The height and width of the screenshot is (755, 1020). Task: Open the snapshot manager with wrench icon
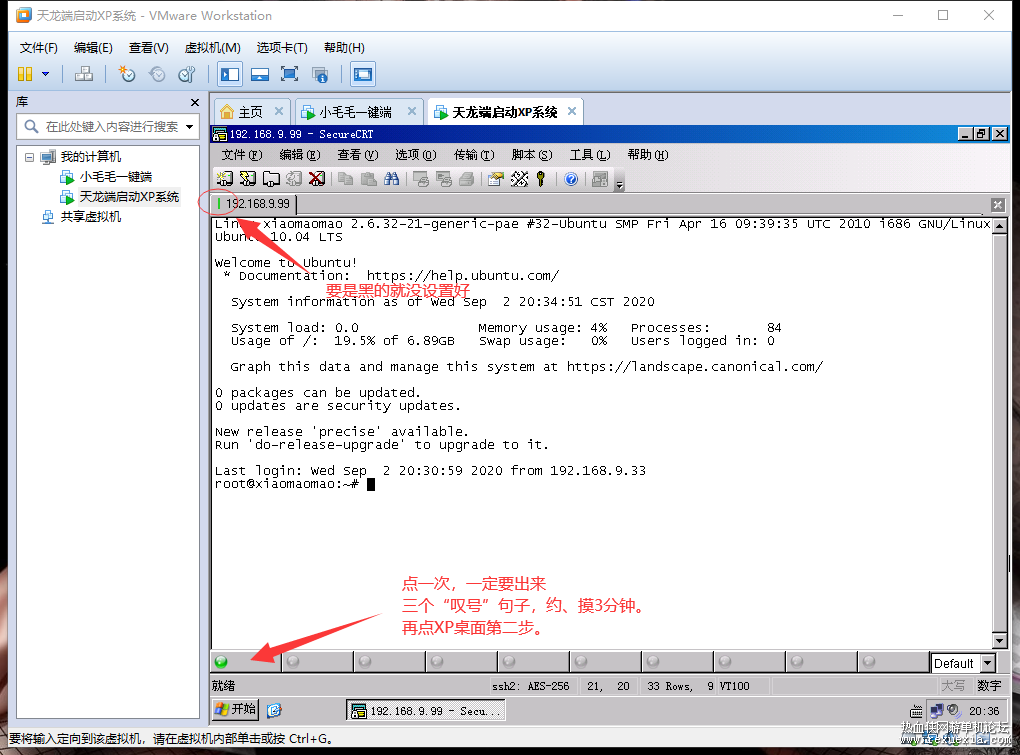coord(187,74)
